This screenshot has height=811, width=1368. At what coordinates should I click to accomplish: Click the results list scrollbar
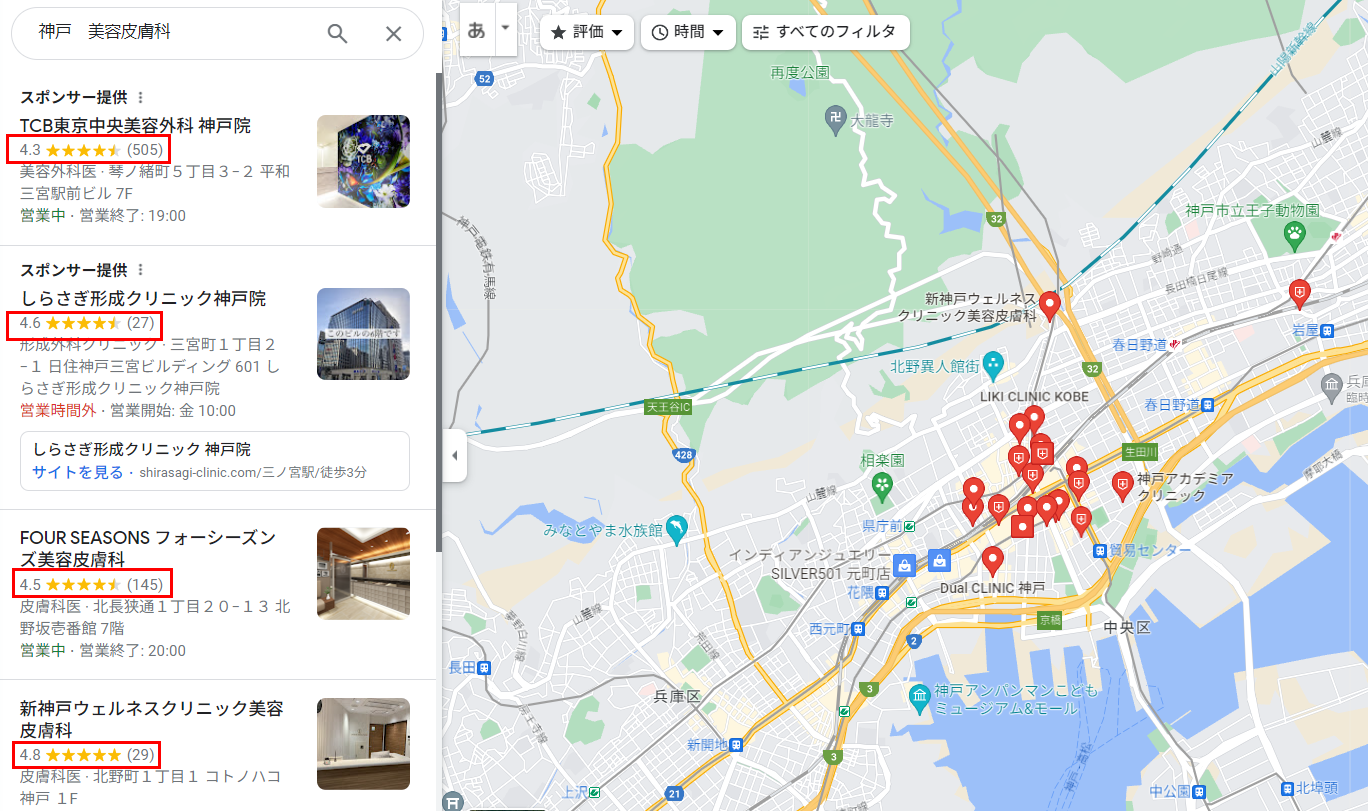coord(438,310)
